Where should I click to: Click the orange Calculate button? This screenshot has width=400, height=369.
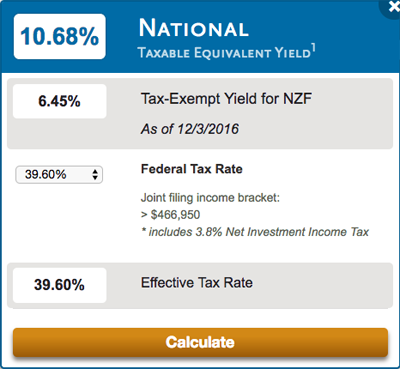click(200, 342)
